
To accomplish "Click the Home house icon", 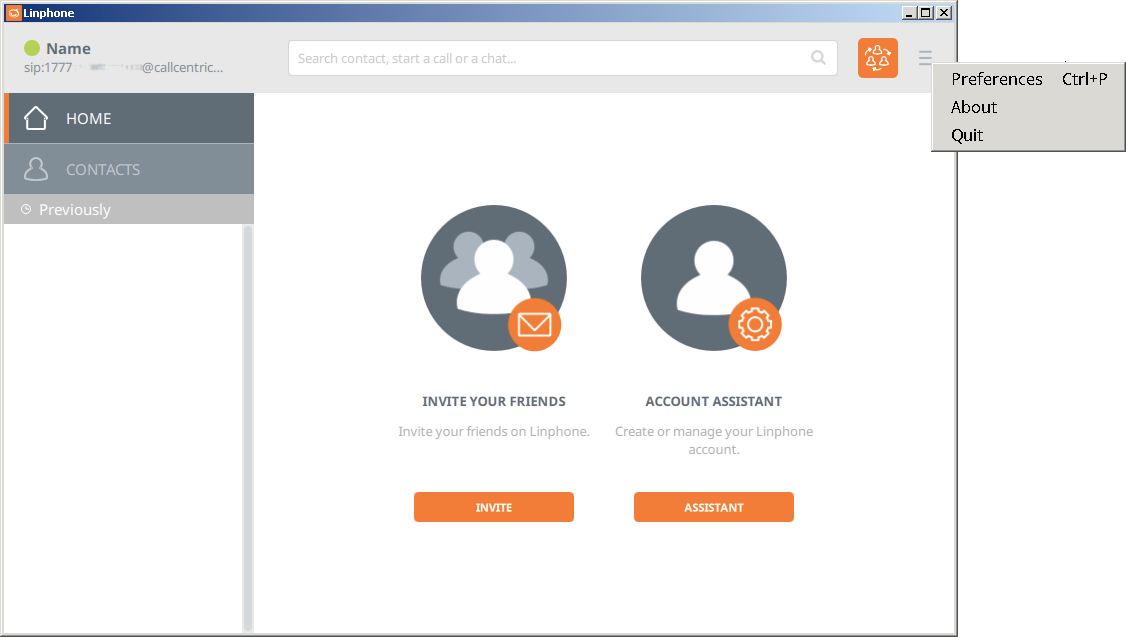I will pyautogui.click(x=35, y=118).
